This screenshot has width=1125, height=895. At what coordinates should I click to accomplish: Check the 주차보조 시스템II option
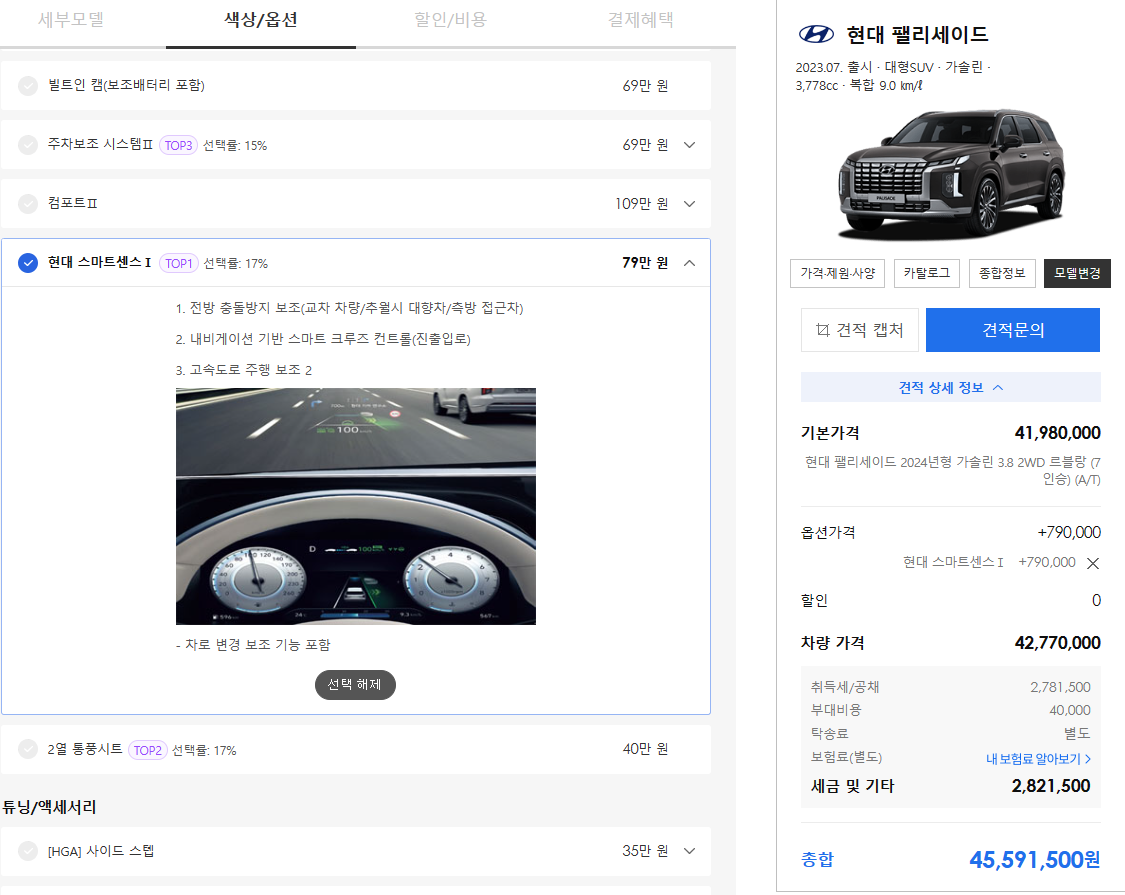coord(28,145)
